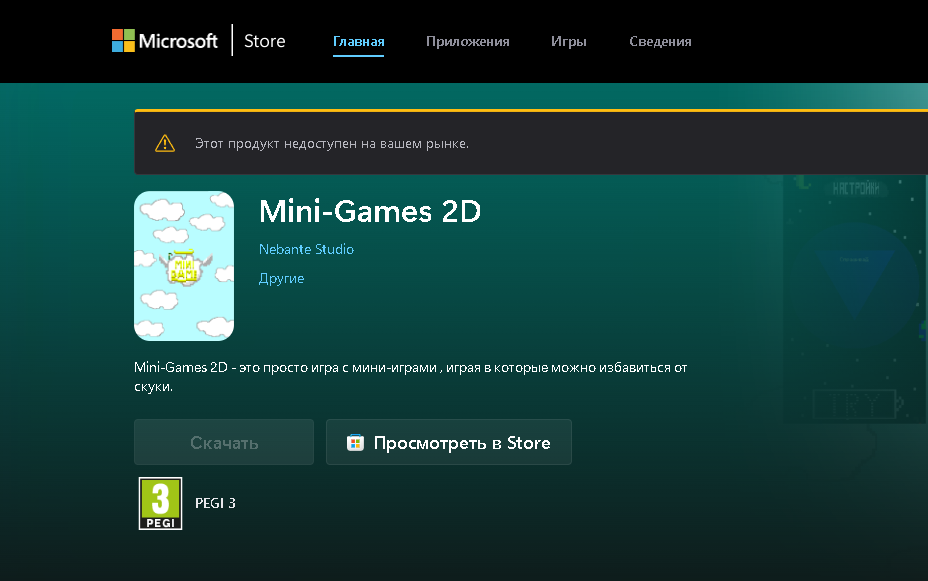The image size is (928, 581).
Task: Open the Приложения tab
Action: (467, 41)
